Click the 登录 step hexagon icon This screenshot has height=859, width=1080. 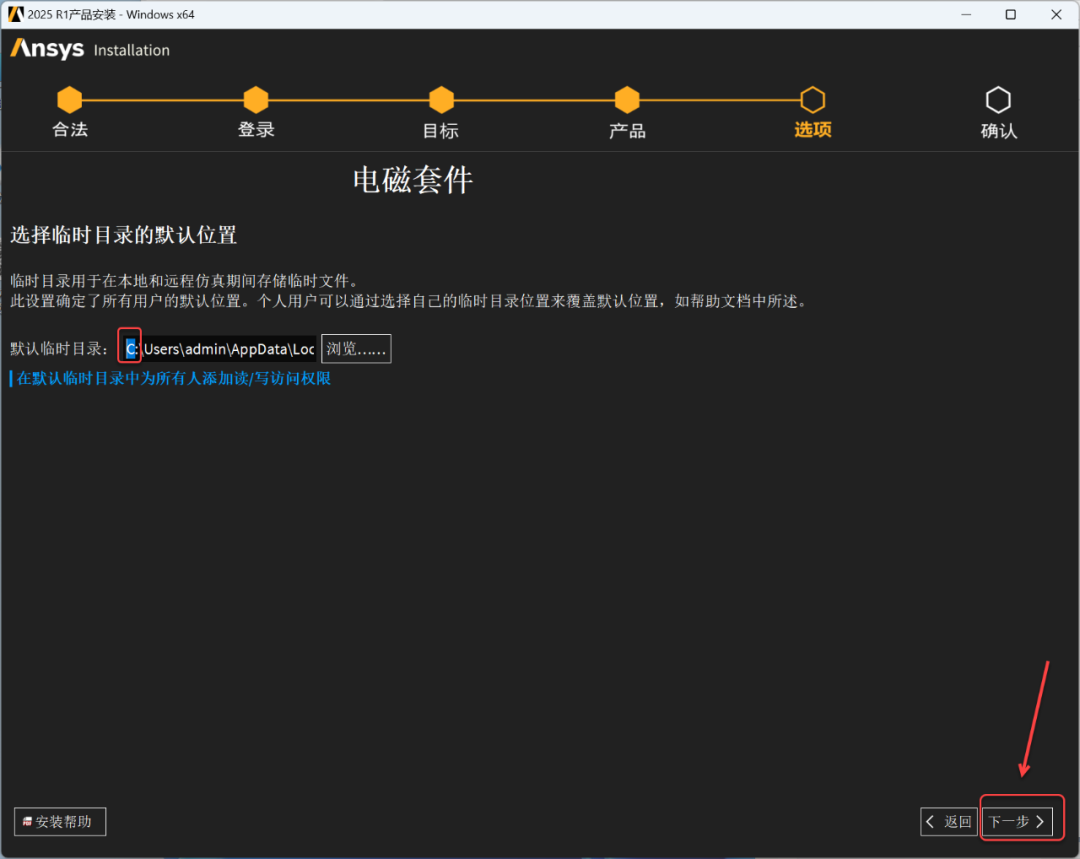pos(256,100)
